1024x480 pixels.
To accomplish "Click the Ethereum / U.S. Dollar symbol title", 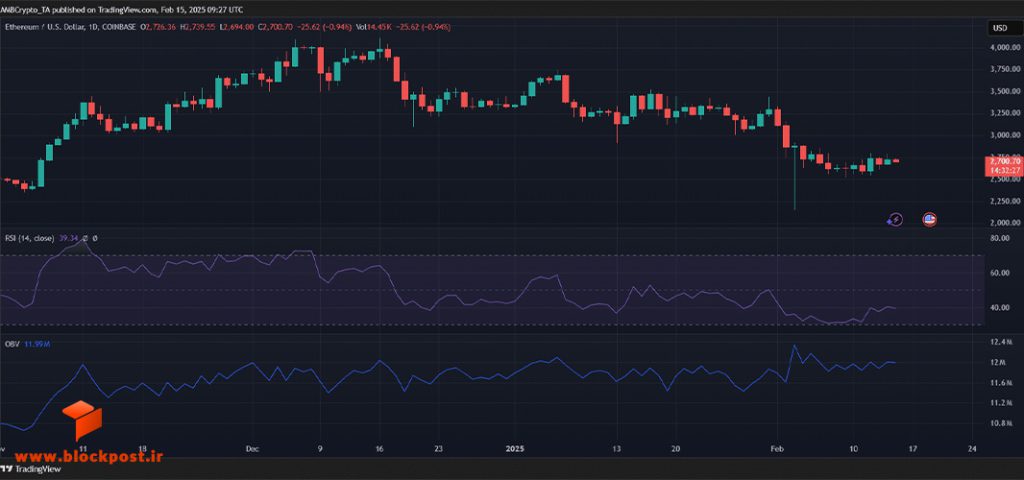I will pyautogui.click(x=71, y=27).
